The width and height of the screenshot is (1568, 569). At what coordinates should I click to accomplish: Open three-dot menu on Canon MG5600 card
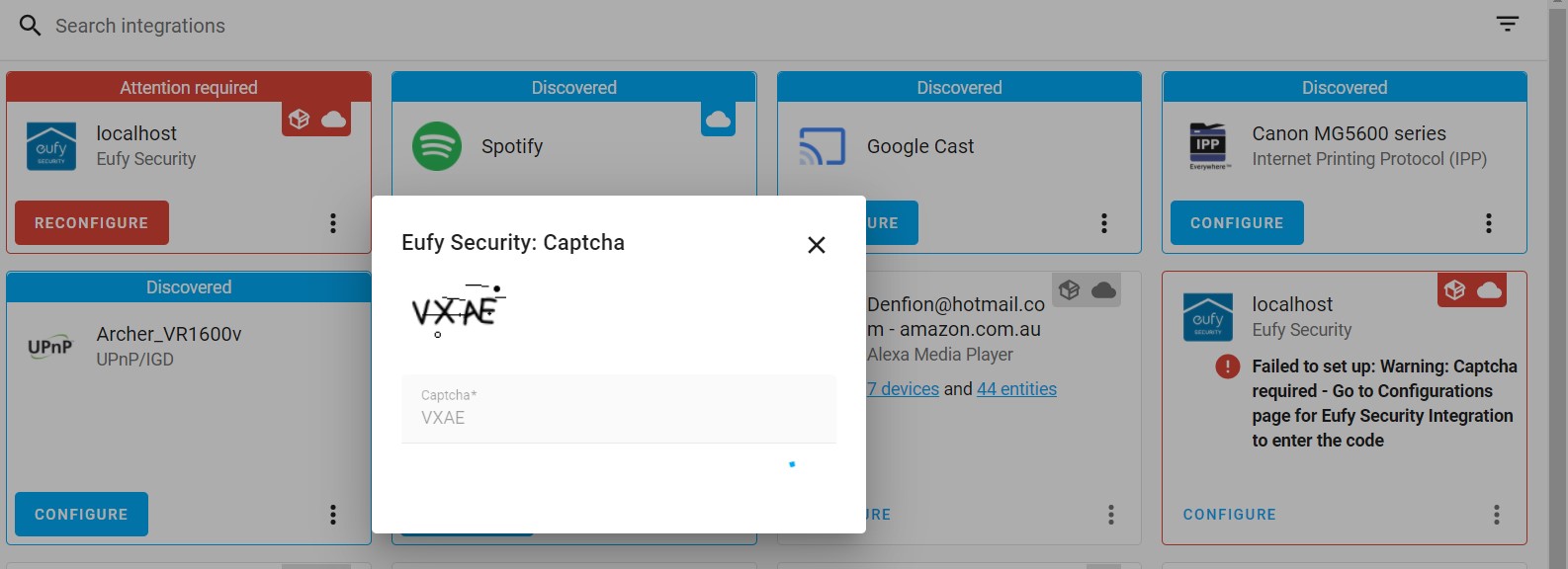point(1488,223)
